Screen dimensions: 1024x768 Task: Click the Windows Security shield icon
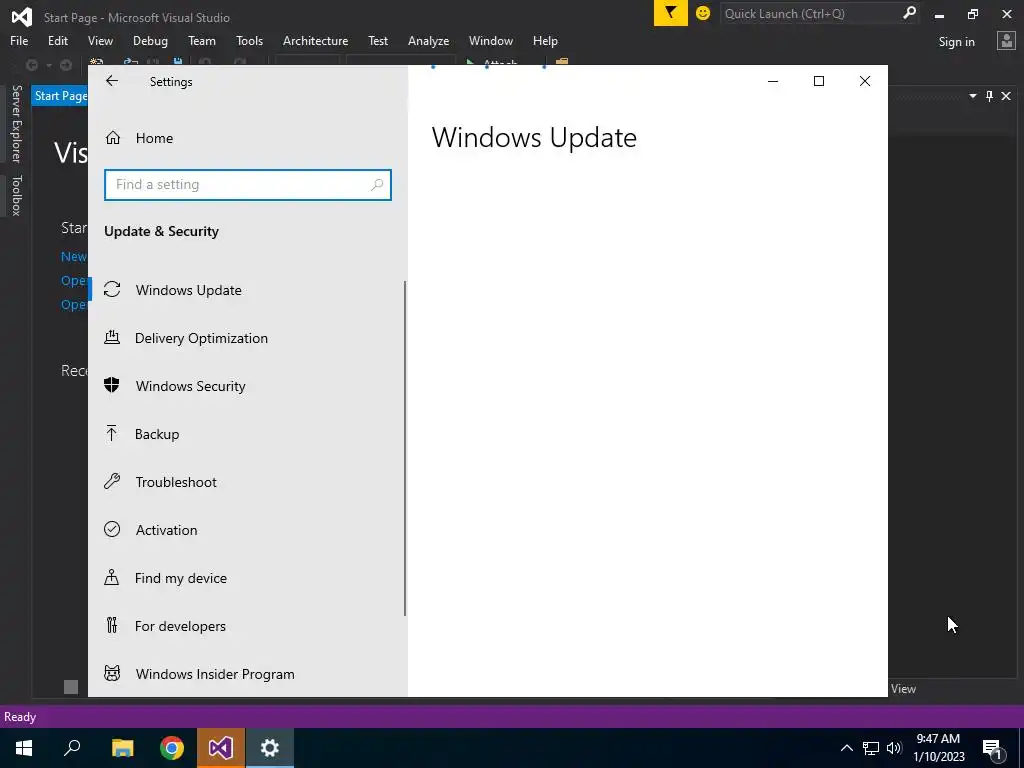pyautogui.click(x=112, y=385)
